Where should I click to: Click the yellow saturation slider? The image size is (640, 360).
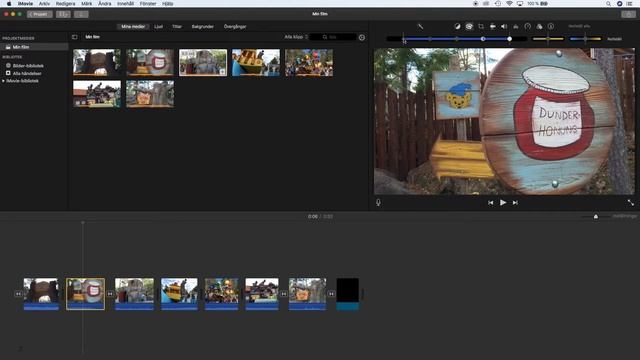[x=548, y=39]
